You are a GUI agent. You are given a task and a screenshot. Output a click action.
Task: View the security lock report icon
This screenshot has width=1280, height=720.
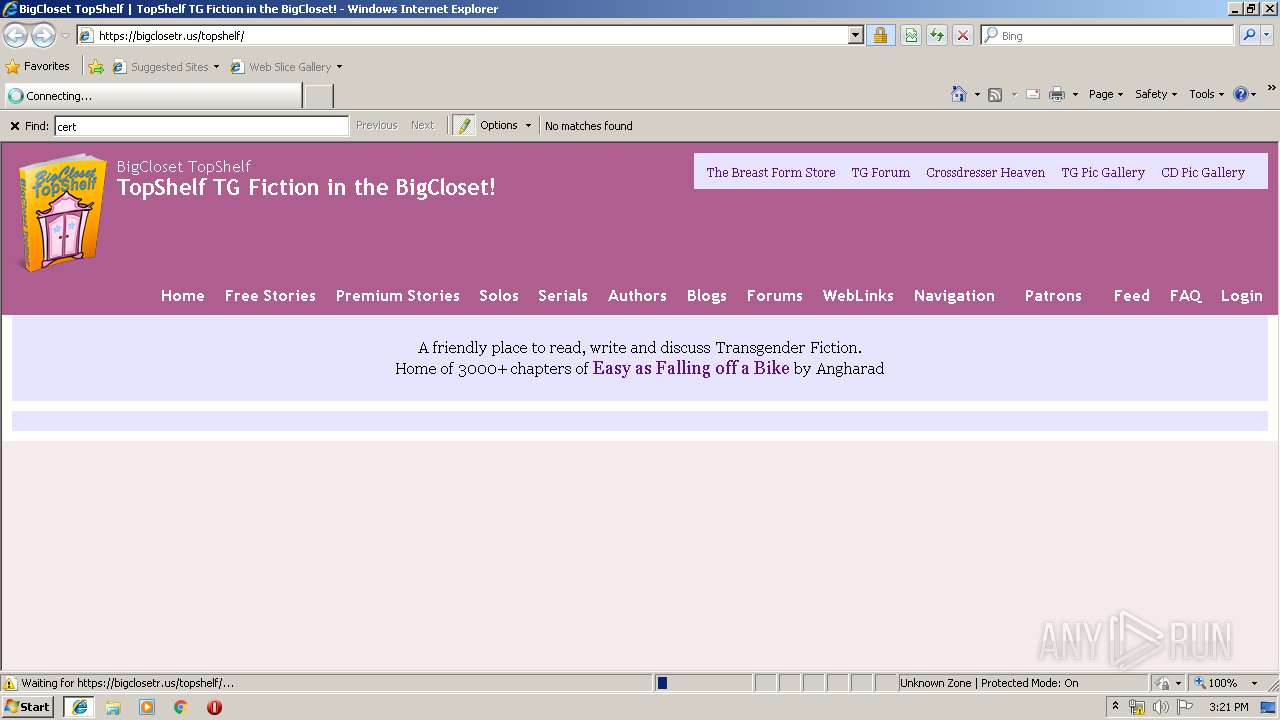pyautogui.click(x=880, y=35)
